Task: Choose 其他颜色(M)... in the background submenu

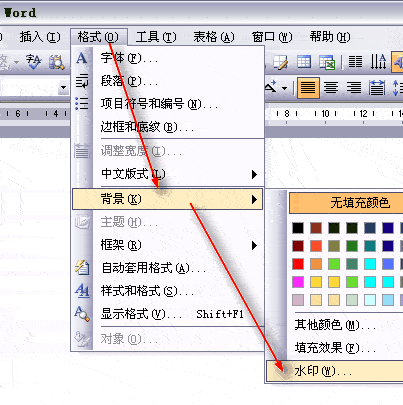Action: [334, 325]
